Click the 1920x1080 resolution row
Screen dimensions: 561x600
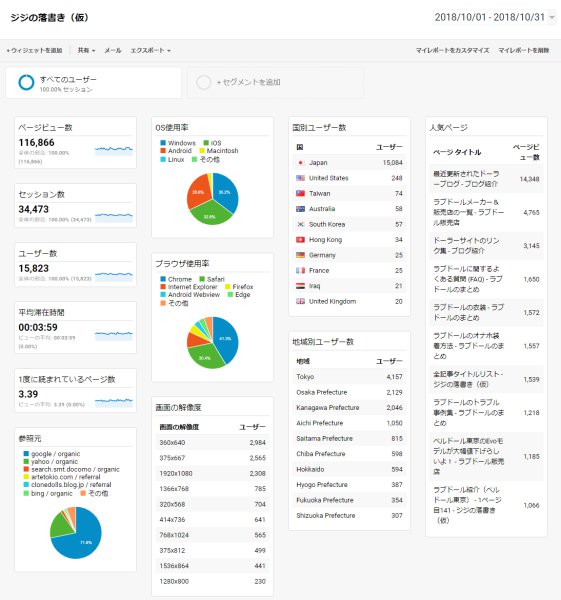tap(212, 473)
